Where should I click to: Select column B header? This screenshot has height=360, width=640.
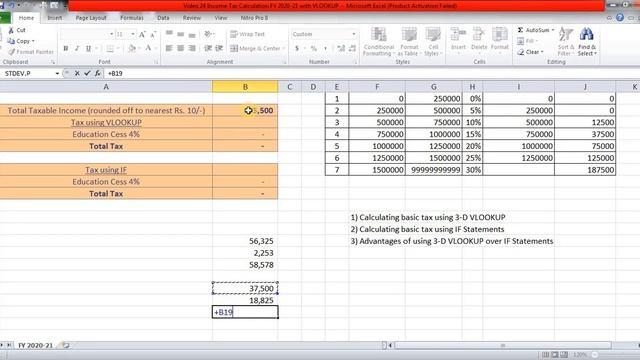pos(245,87)
